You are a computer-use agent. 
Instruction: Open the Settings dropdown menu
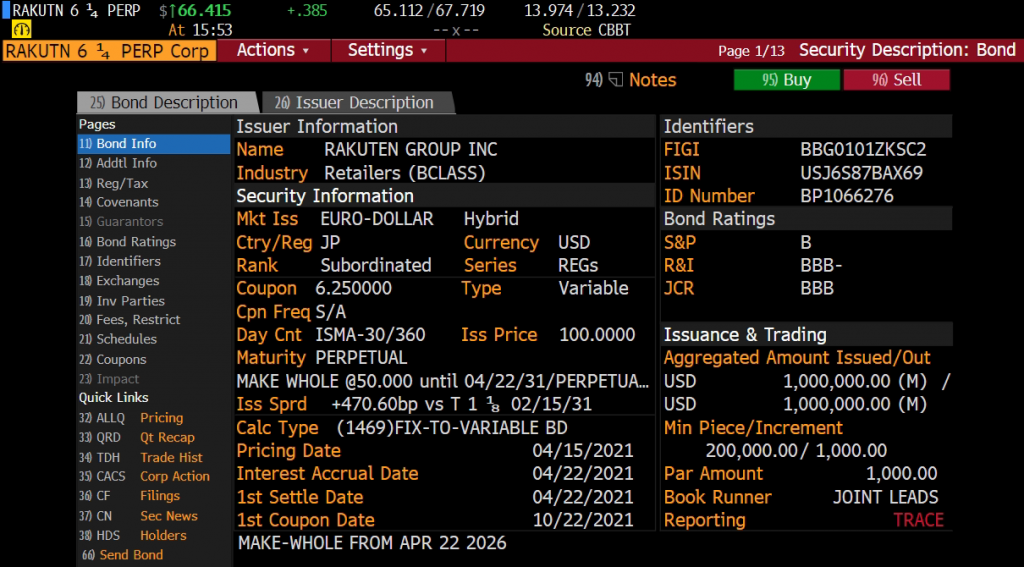[388, 50]
